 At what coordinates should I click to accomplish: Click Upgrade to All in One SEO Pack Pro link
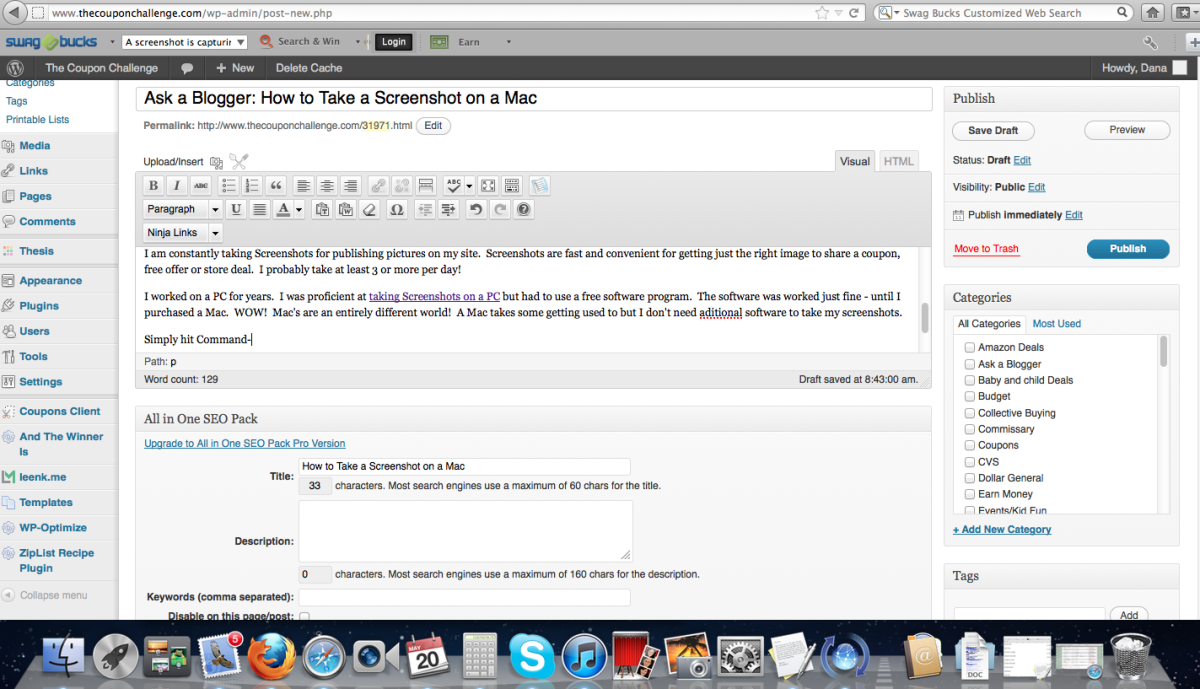245,443
